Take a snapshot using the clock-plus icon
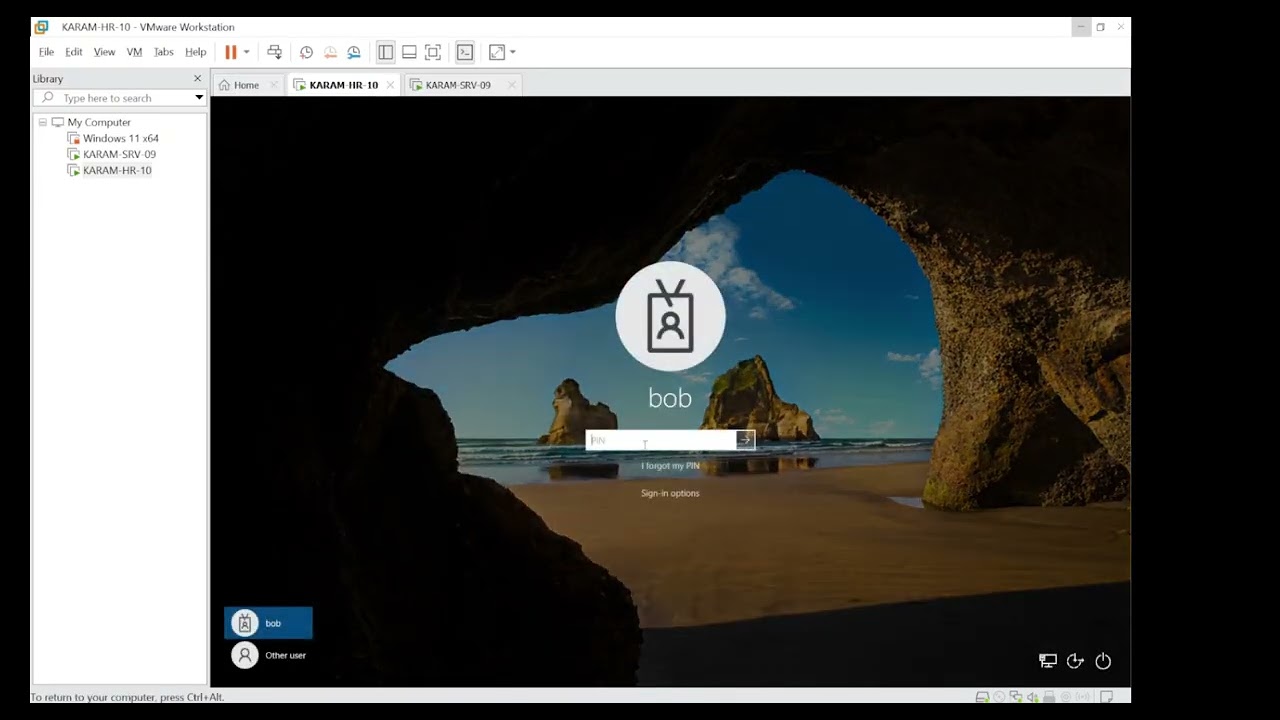The width and height of the screenshot is (1280, 720). (306, 52)
